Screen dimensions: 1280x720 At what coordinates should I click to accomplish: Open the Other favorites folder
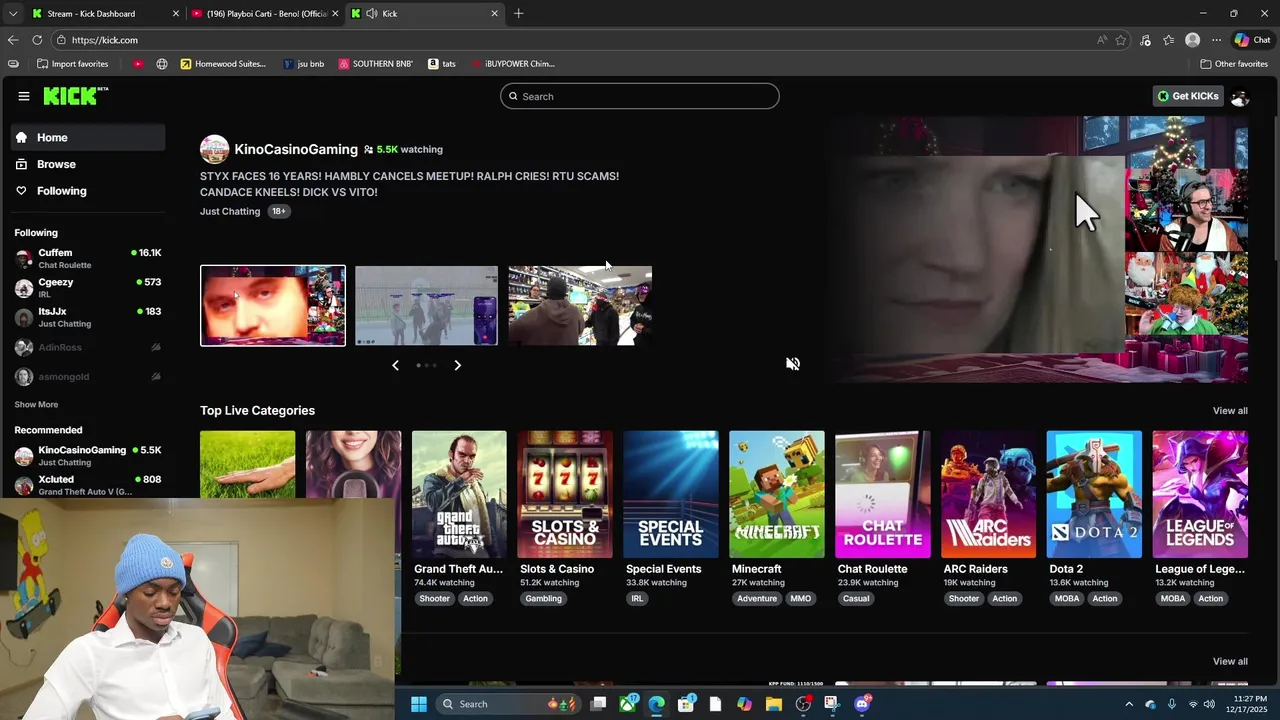[x=1234, y=64]
